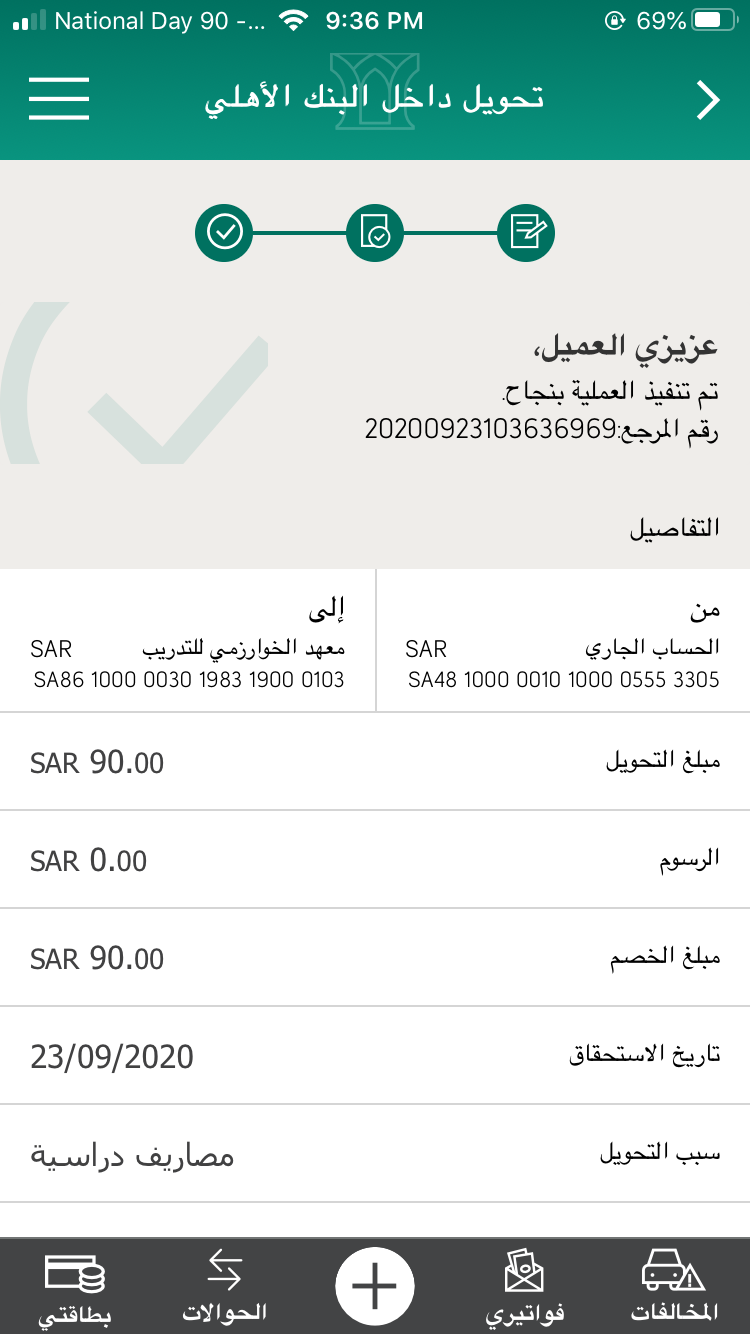Open the الحوالات transfers tab

click(225, 1288)
